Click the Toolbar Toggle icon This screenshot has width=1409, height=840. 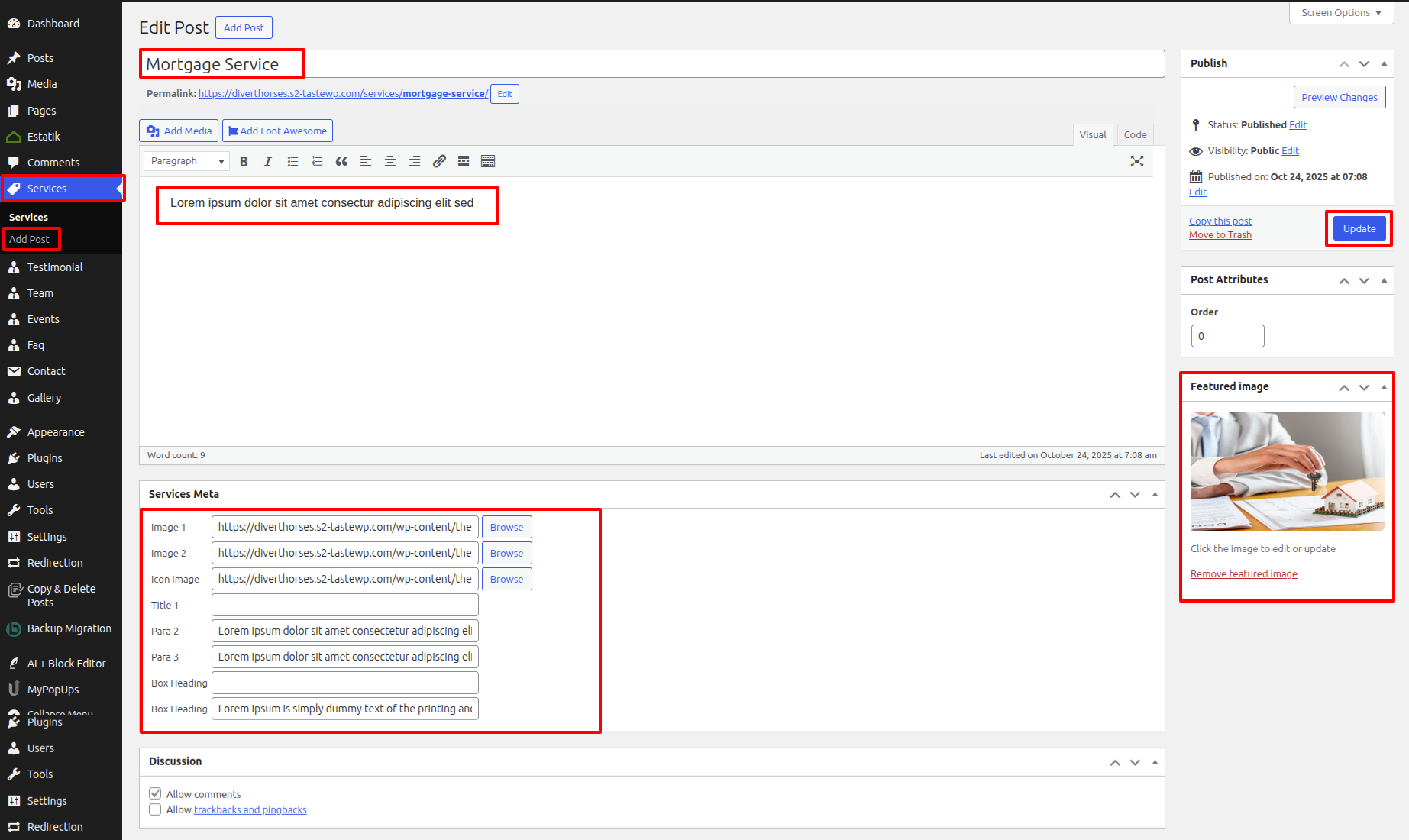point(488,161)
